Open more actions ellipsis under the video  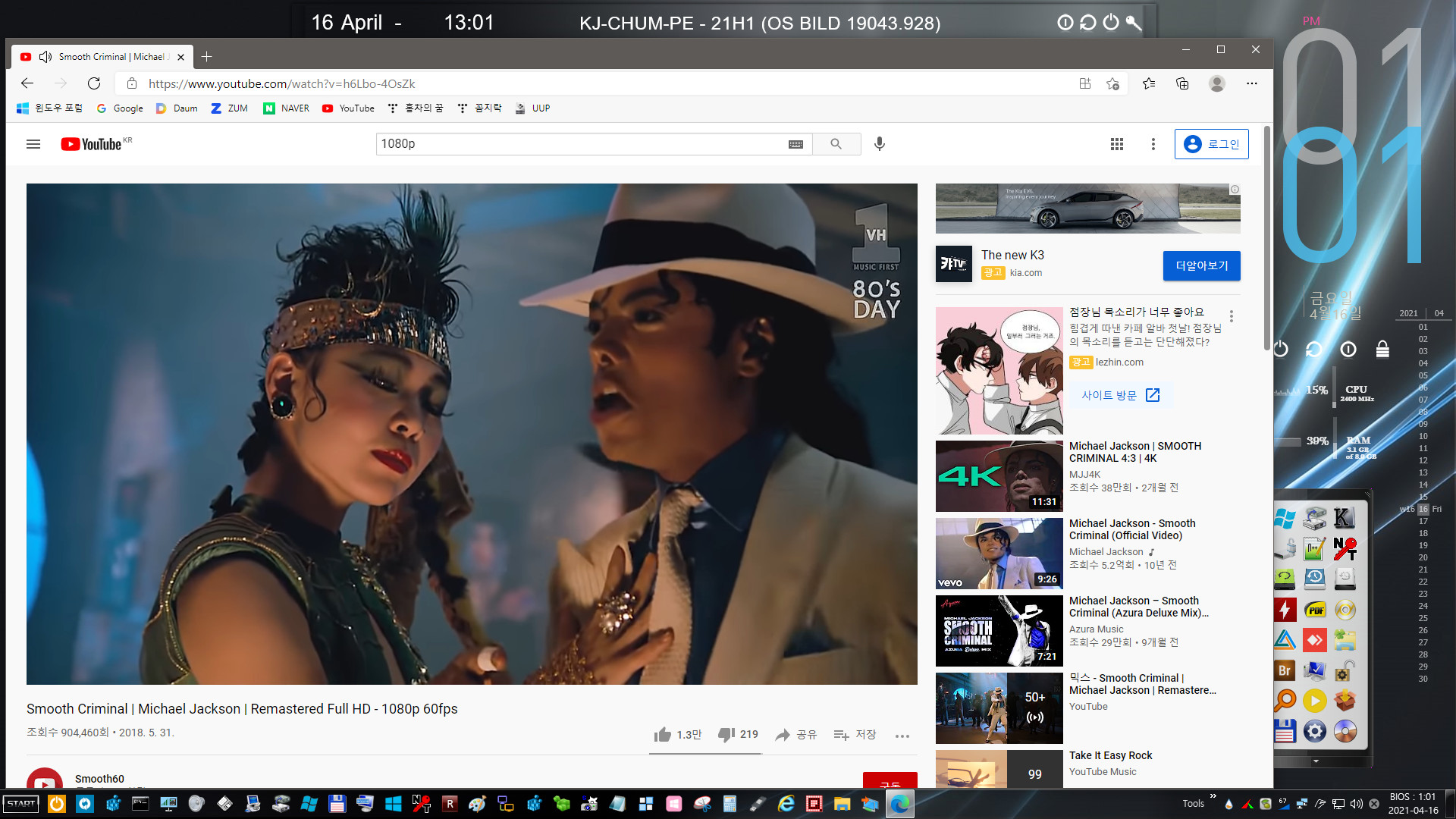pos(902,736)
